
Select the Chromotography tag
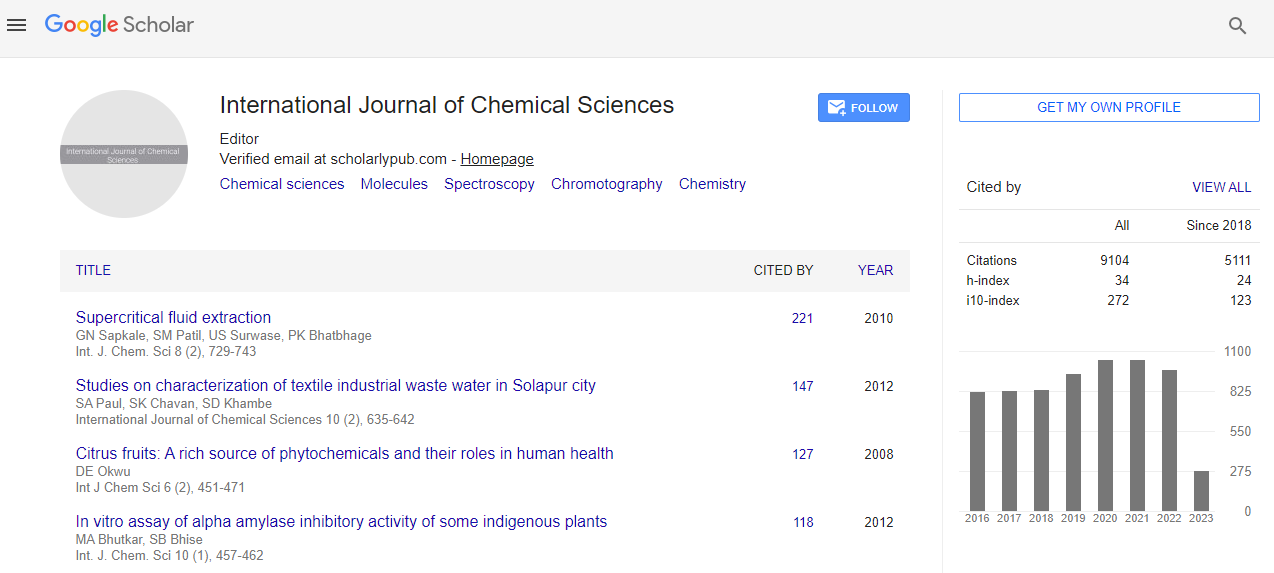click(607, 184)
